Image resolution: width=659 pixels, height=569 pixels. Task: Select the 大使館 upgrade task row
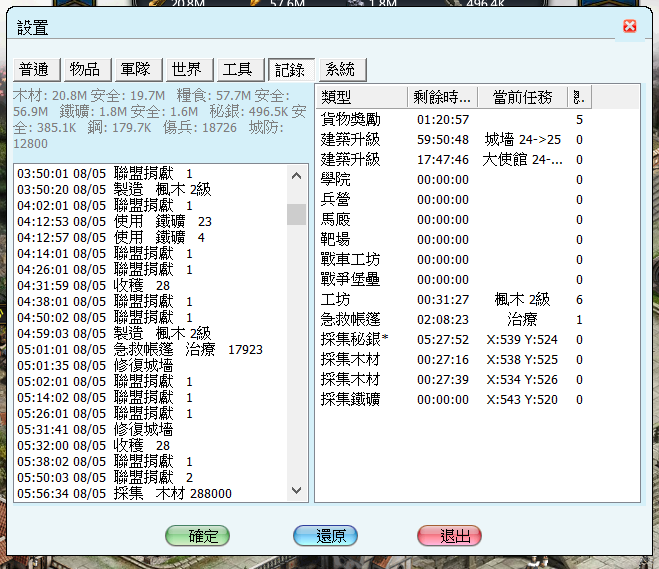pyautogui.click(x=454, y=160)
